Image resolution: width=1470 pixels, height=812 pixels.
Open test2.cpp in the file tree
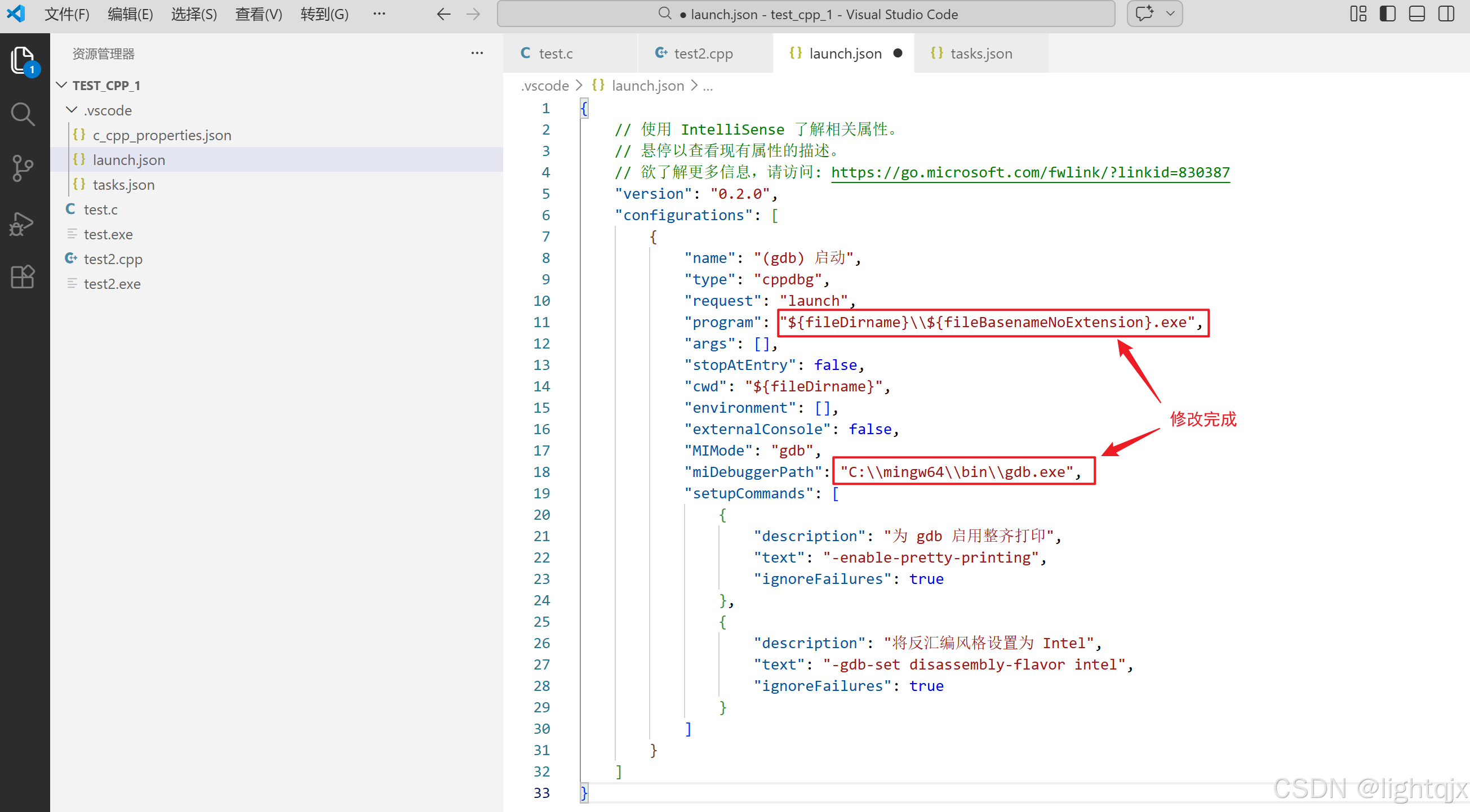point(113,259)
